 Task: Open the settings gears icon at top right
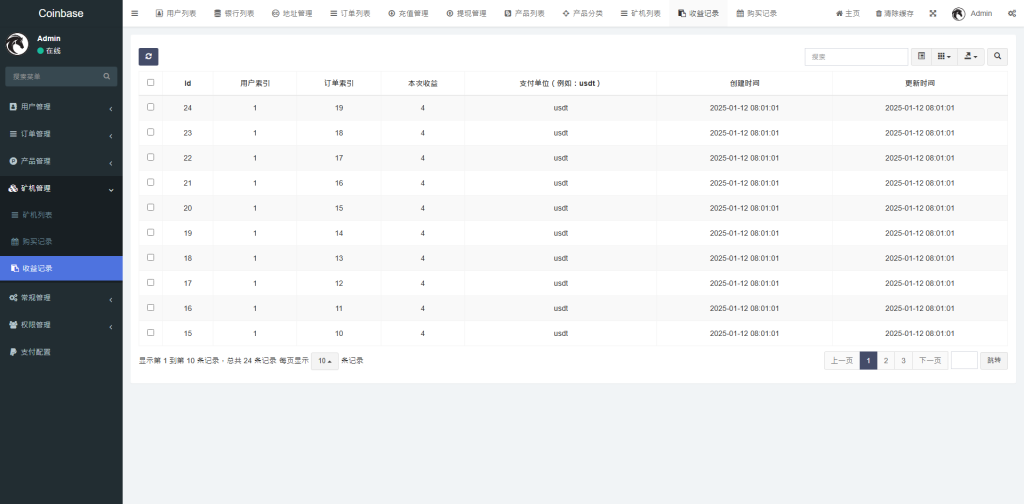1010,14
